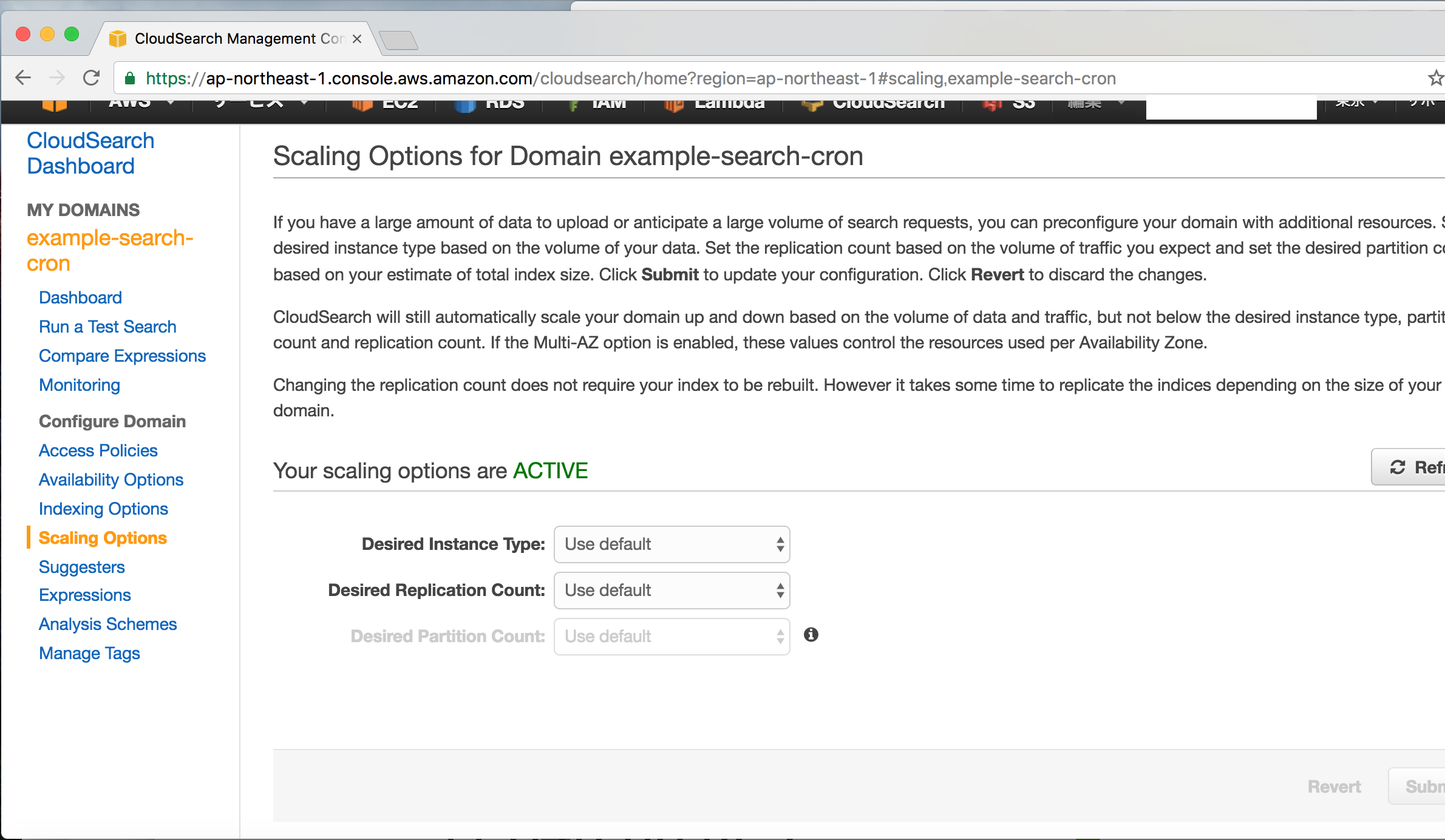Click the Configure Domain heading
This screenshot has height=840, width=1445.
pyautogui.click(x=112, y=421)
